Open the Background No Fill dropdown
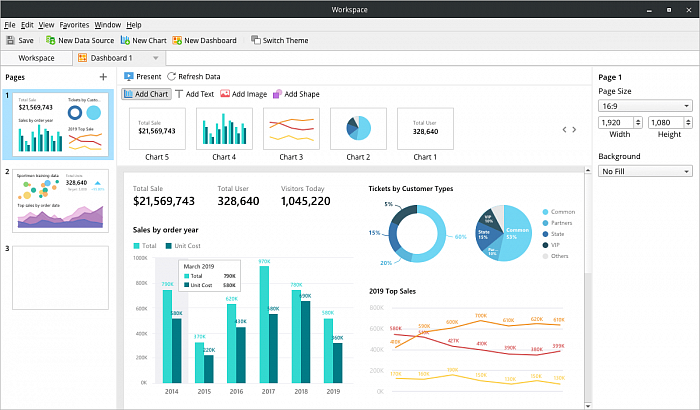The height and width of the screenshot is (410, 700). click(645, 171)
